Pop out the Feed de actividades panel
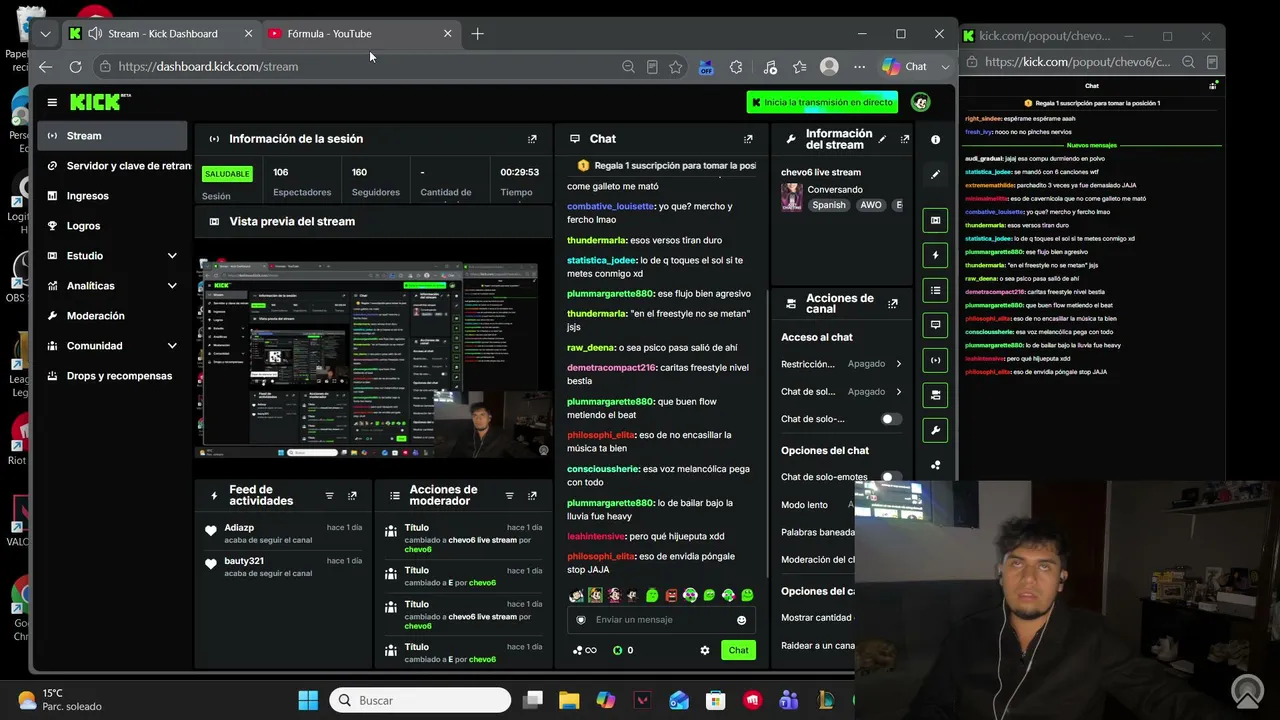Viewport: 1280px width, 720px height. (352, 496)
